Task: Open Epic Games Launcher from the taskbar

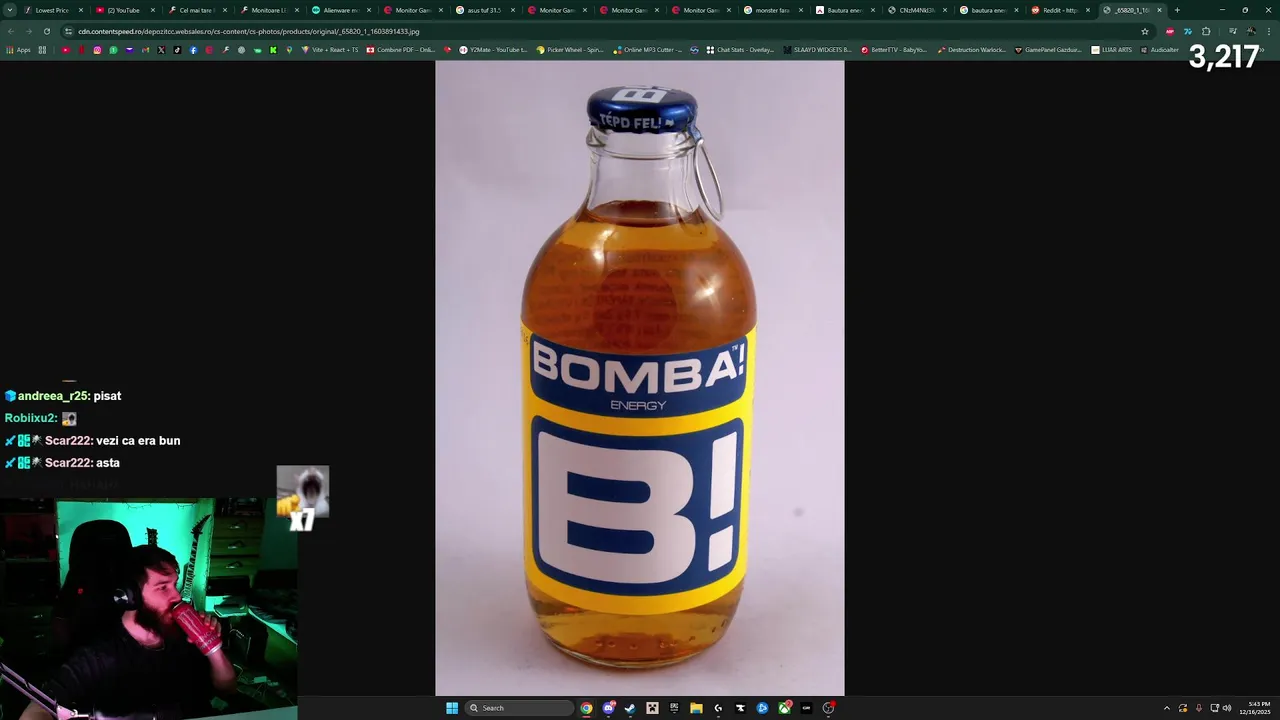Action: coord(674,708)
